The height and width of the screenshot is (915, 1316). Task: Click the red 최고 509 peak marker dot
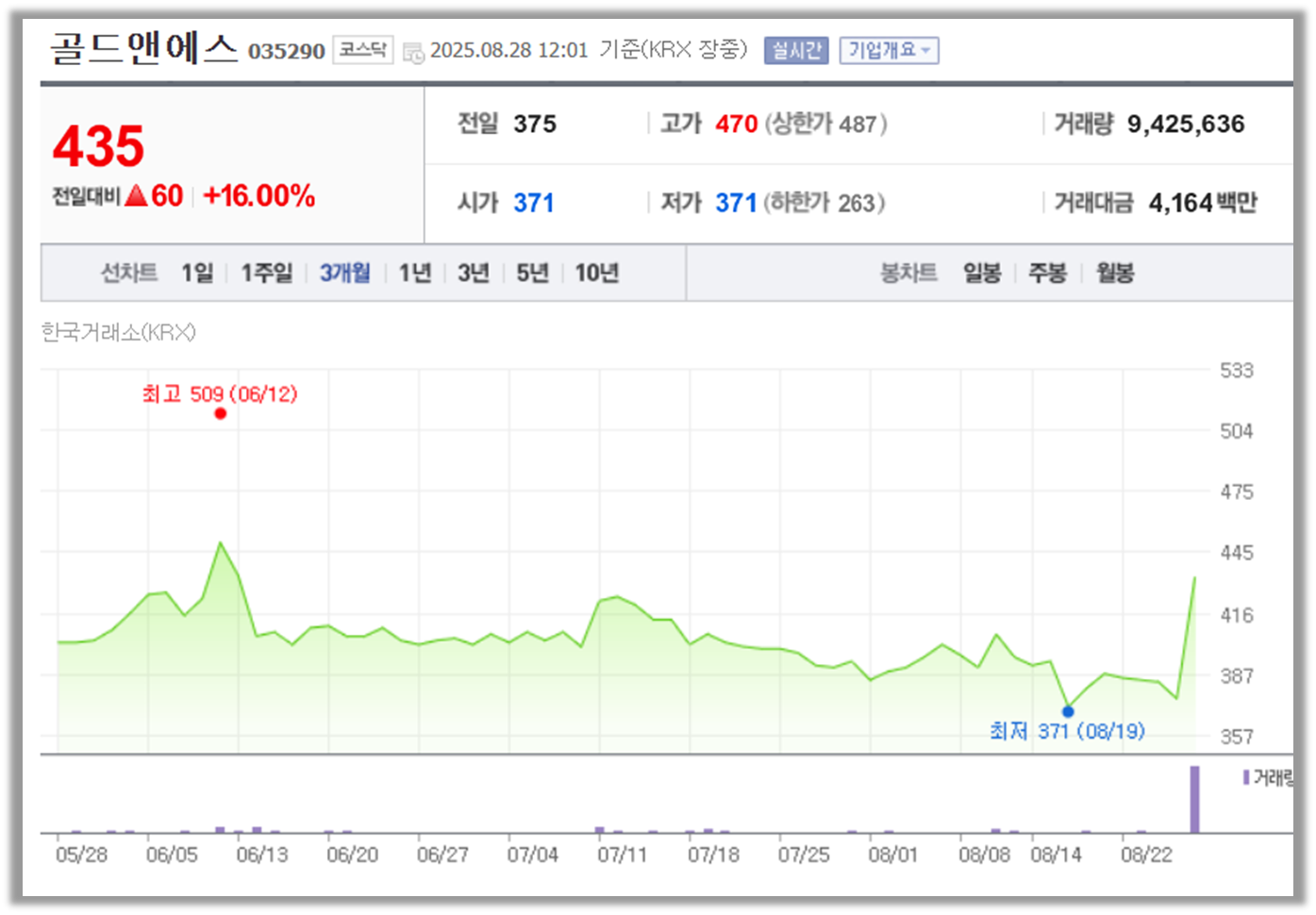point(220,413)
